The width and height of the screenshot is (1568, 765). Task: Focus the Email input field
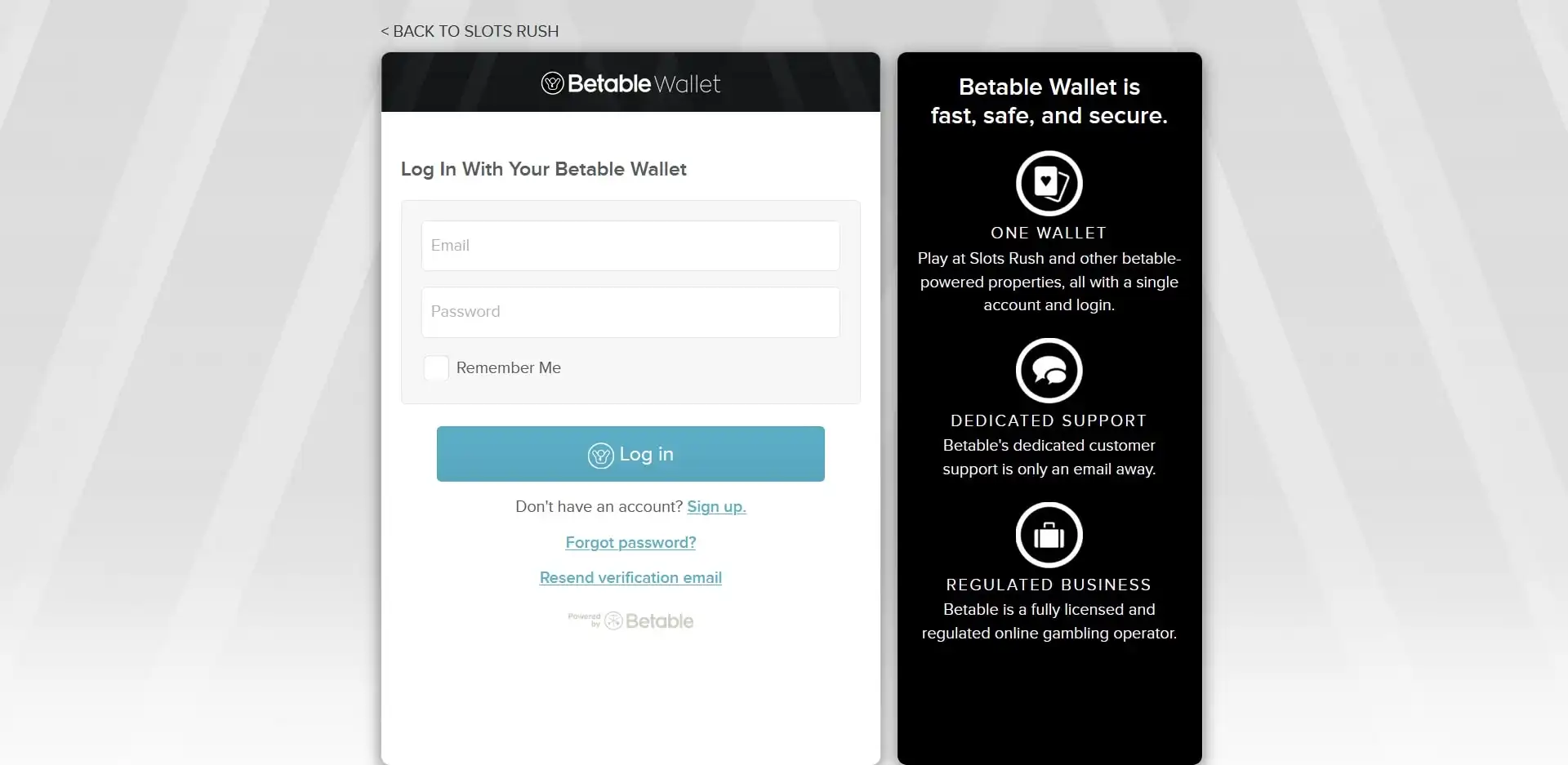tap(630, 246)
